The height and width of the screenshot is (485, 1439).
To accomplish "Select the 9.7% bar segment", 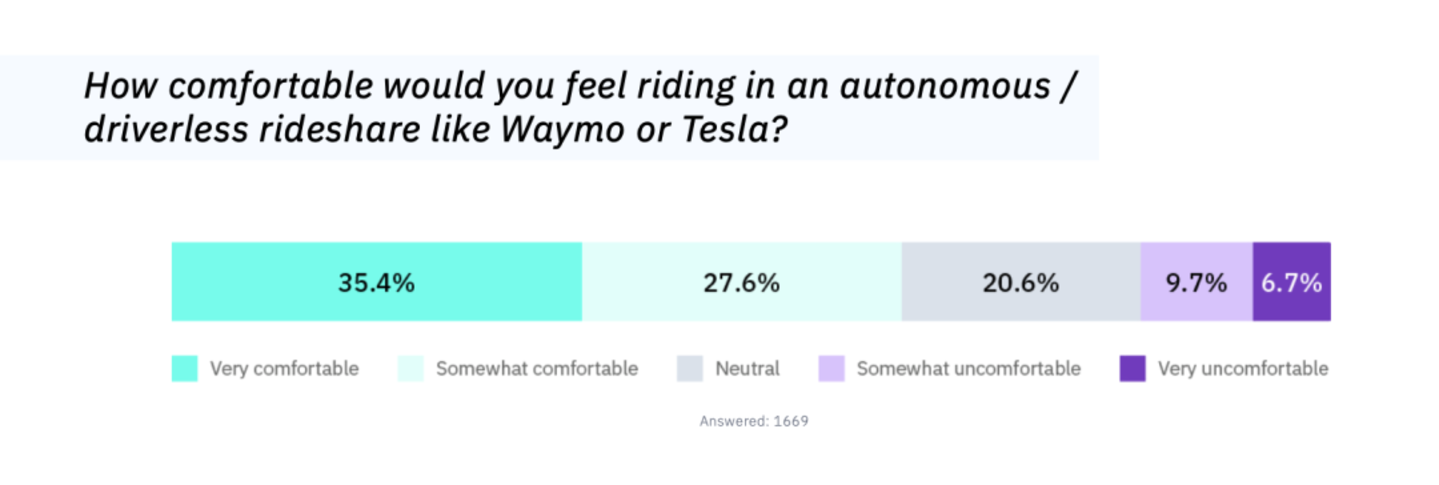I will click(1197, 282).
